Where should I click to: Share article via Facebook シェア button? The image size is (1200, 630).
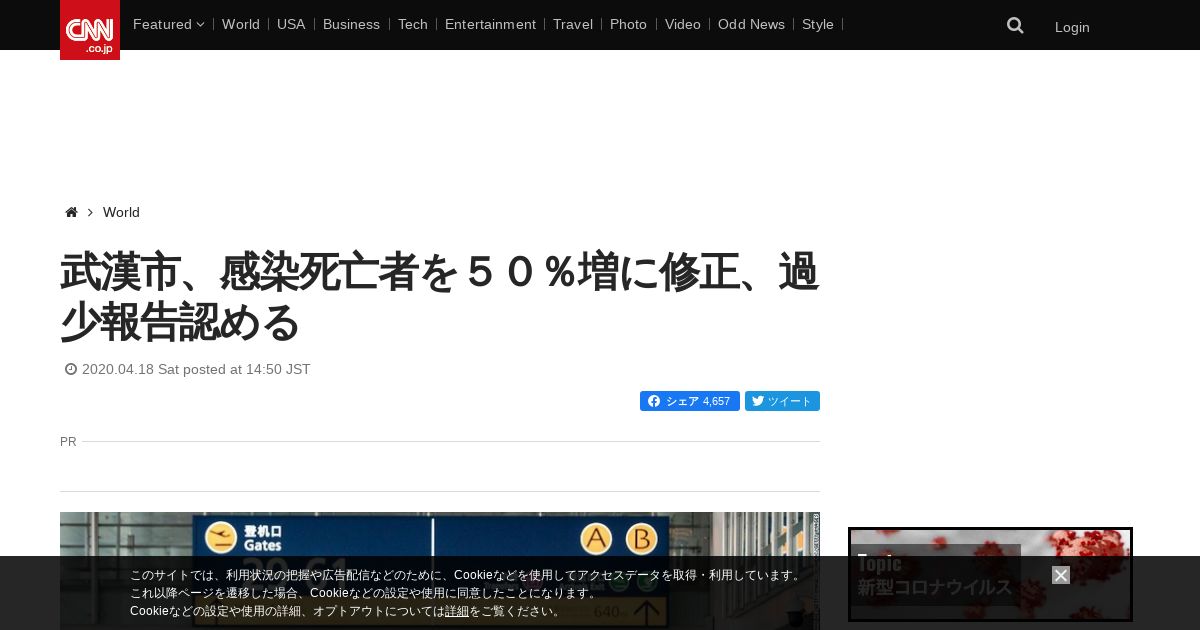tap(690, 401)
